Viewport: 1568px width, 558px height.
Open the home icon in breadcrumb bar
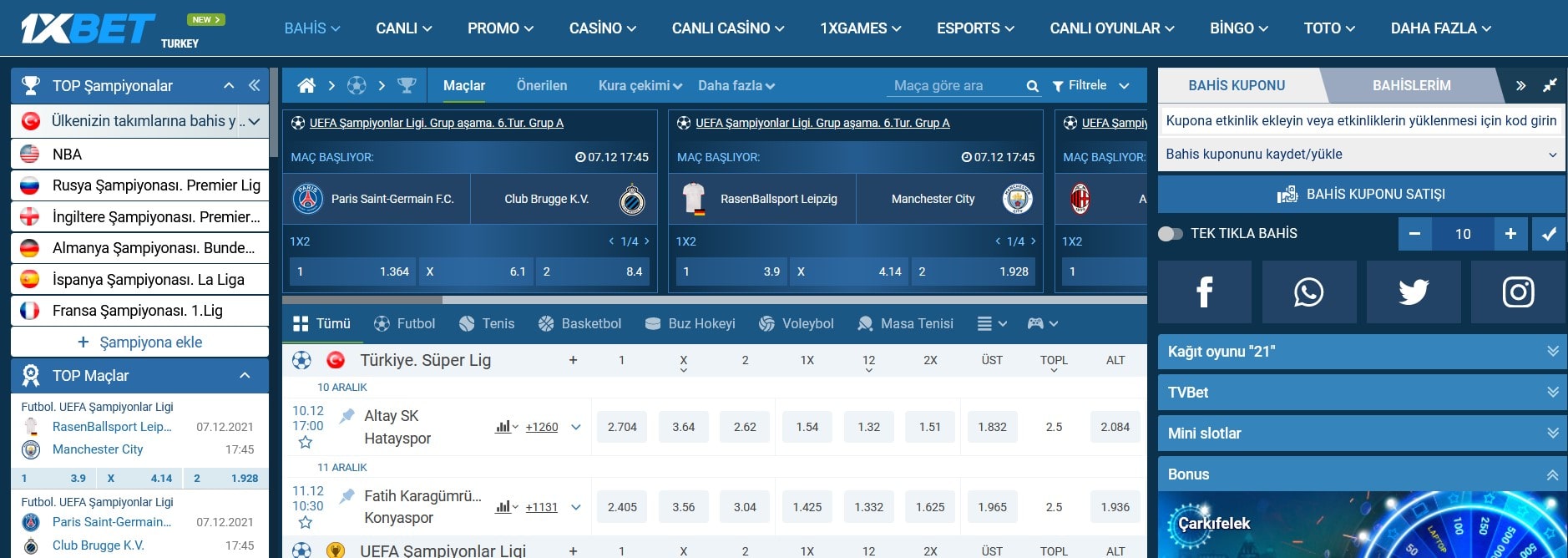(x=306, y=85)
